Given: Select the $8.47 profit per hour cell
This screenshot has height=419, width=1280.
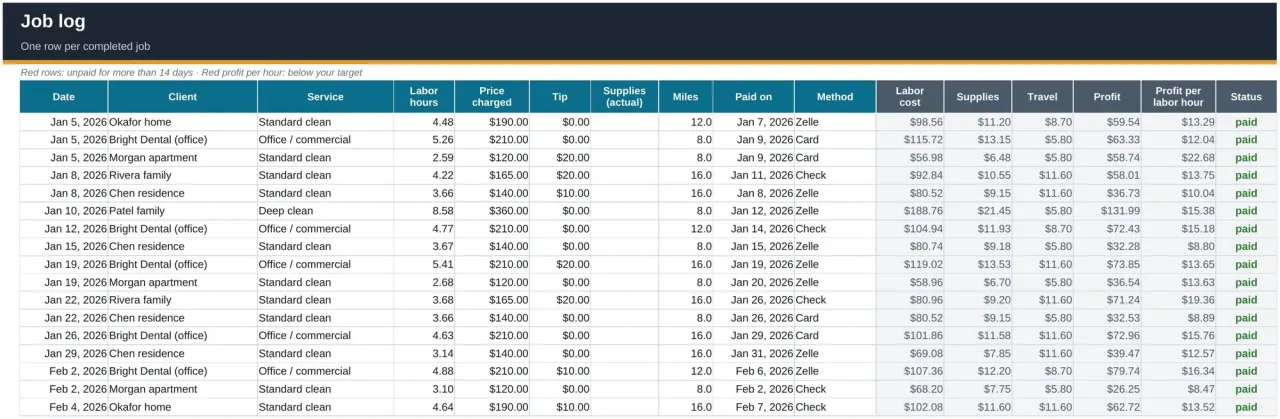Looking at the screenshot, I should (x=1179, y=389).
